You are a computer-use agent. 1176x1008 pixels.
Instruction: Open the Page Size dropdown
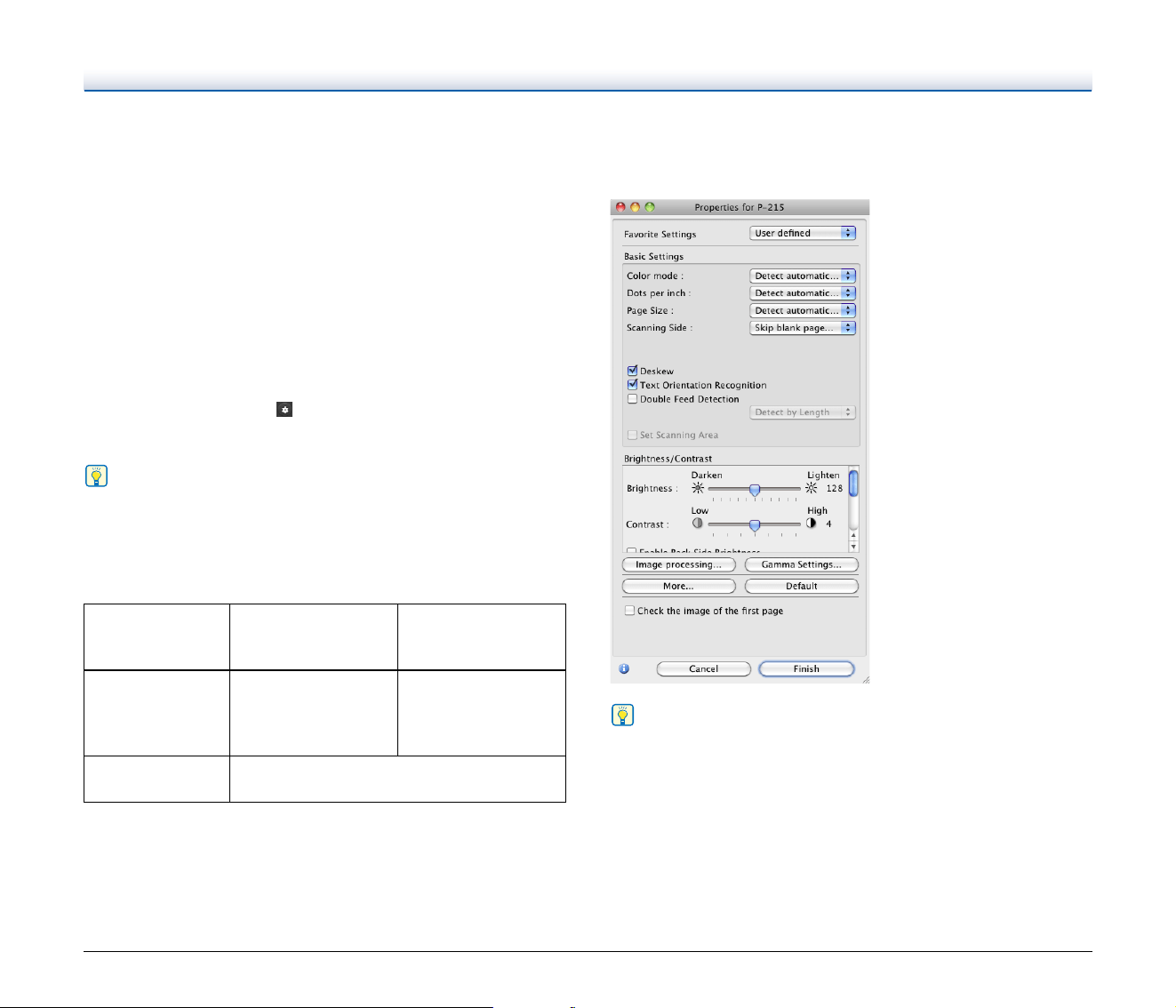tap(803, 310)
